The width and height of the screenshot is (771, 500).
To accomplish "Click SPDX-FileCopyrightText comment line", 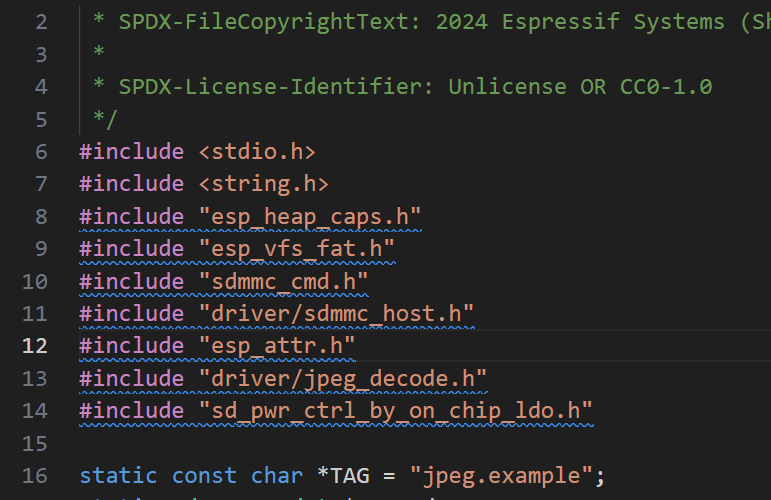I will point(433,22).
